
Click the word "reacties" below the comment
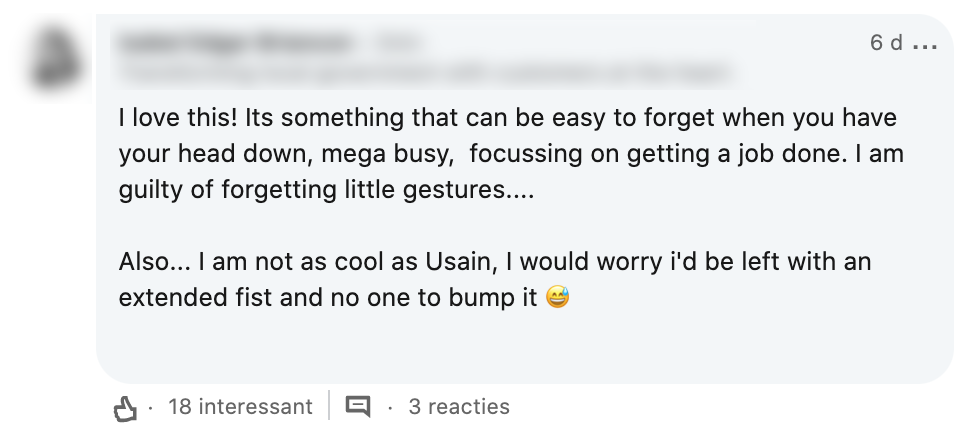(x=469, y=407)
